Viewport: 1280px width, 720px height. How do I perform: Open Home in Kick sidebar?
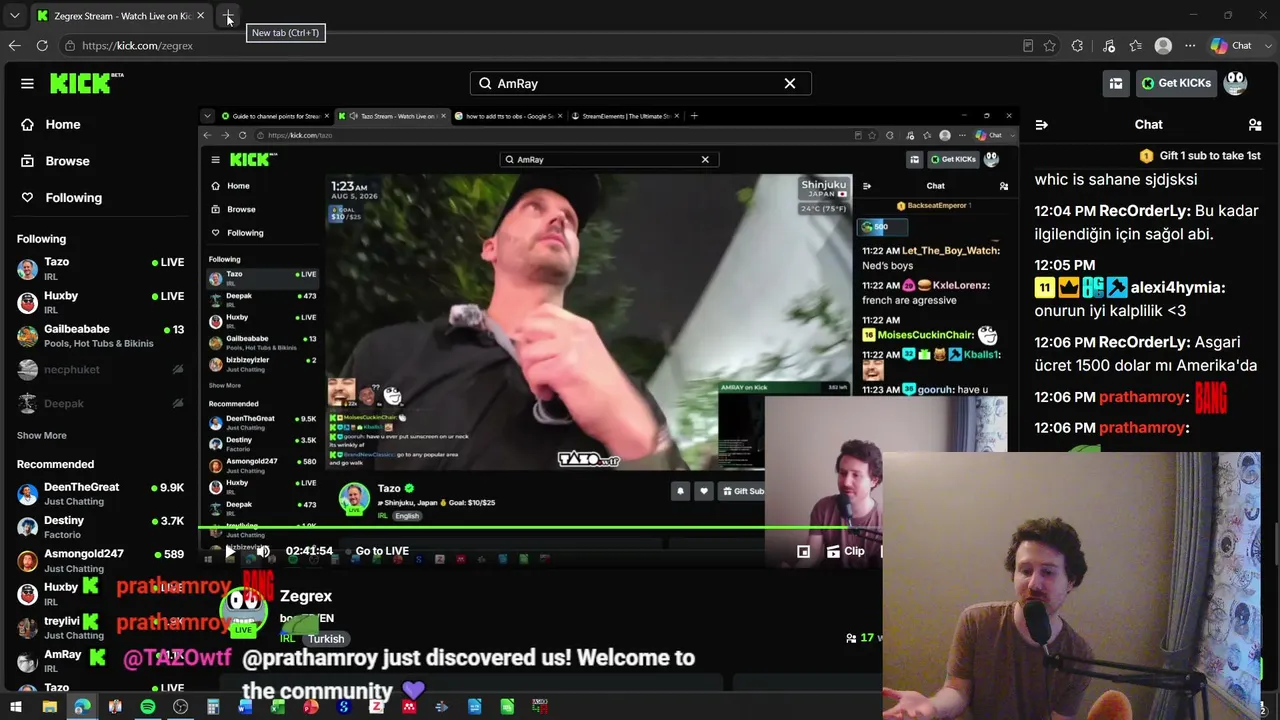coord(50,125)
